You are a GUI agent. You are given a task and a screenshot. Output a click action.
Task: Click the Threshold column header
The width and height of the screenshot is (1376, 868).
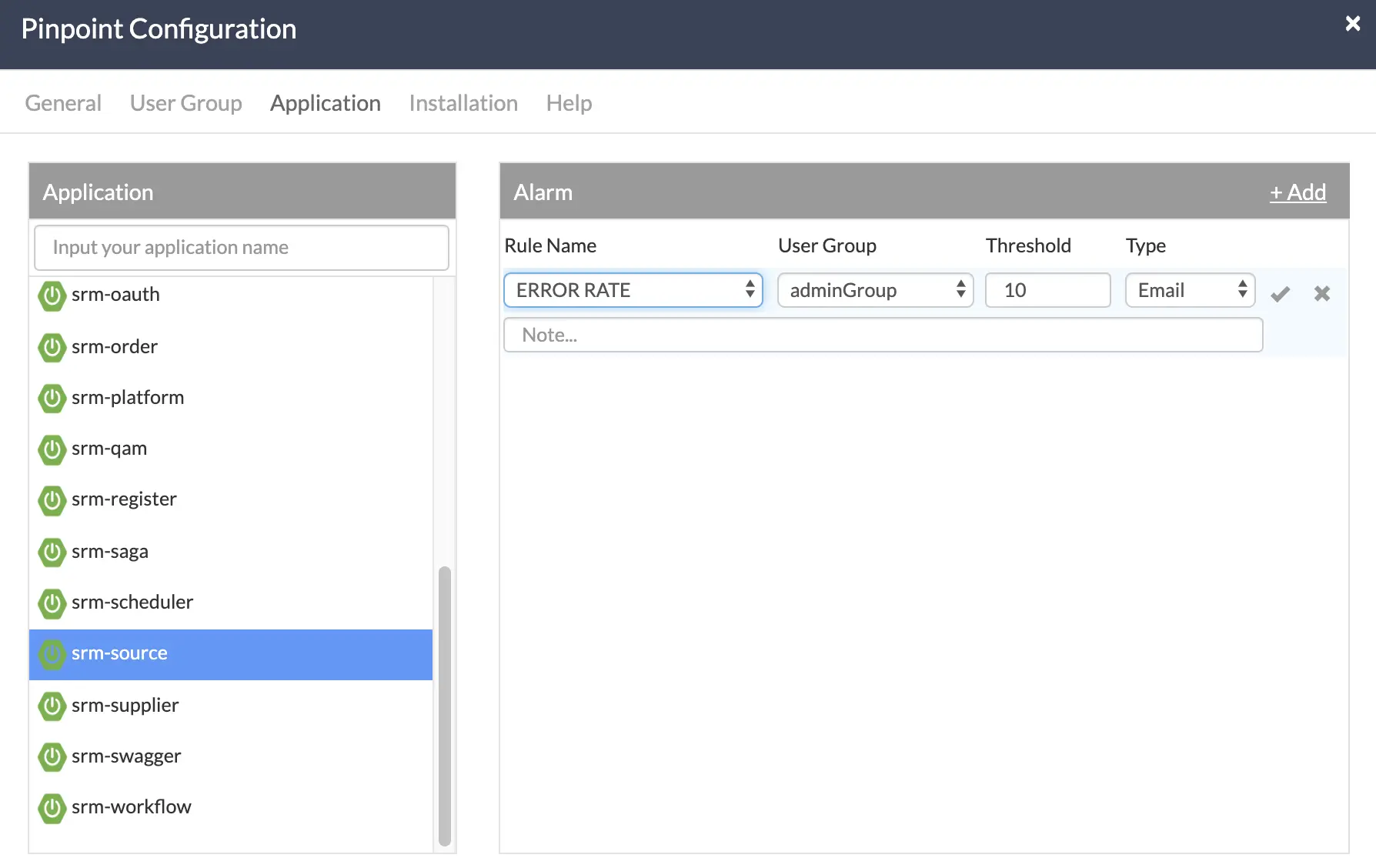click(1028, 245)
